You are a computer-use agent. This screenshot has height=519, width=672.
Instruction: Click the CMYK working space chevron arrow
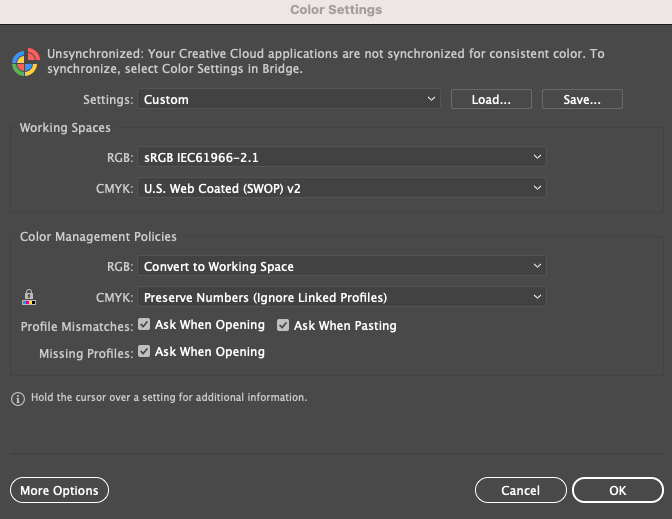click(537, 188)
